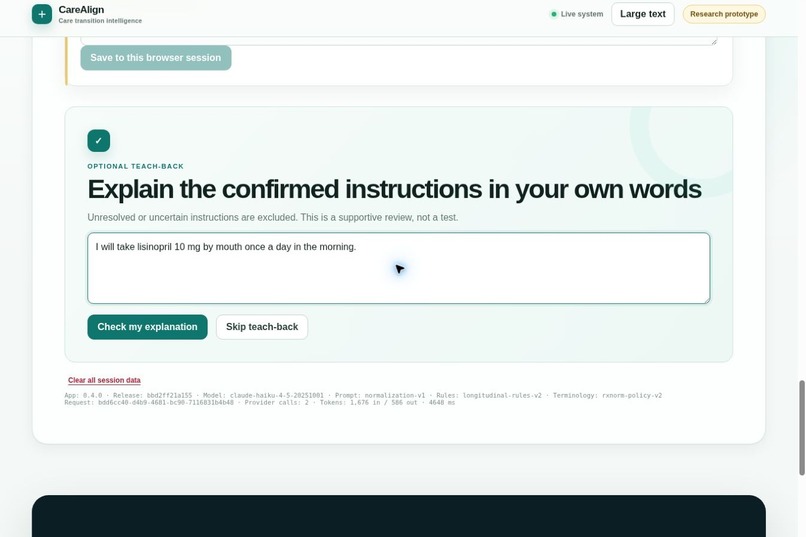This screenshot has width=806, height=537.
Task: Click the green Live system status dot
Action: click(554, 14)
